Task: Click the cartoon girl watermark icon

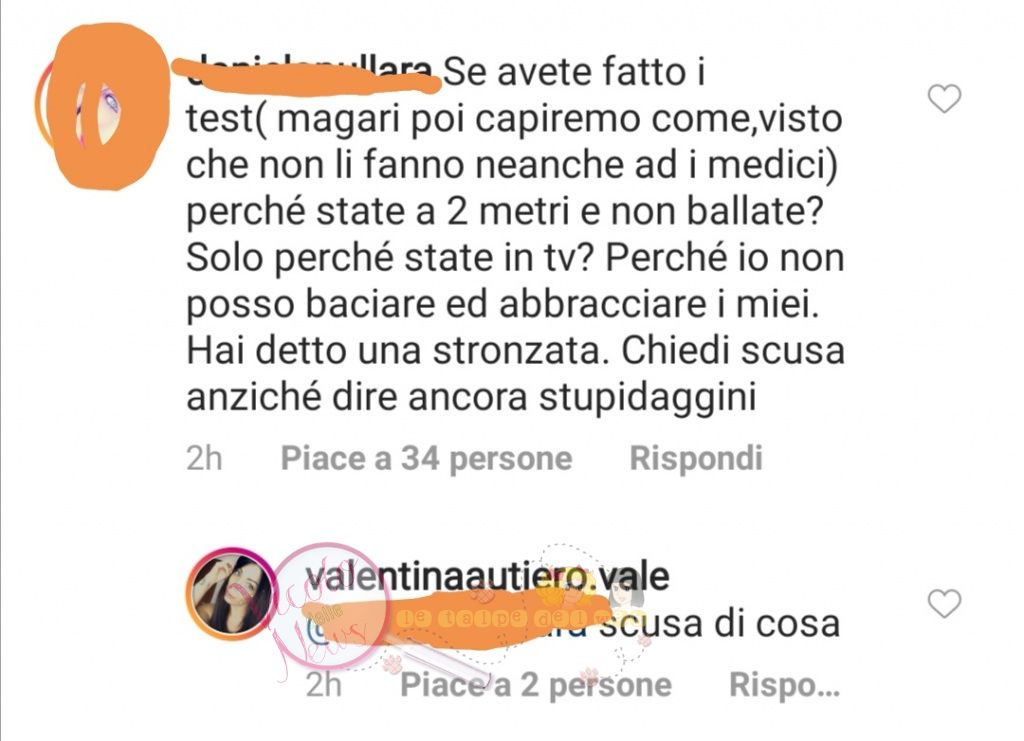Action: 628,591
